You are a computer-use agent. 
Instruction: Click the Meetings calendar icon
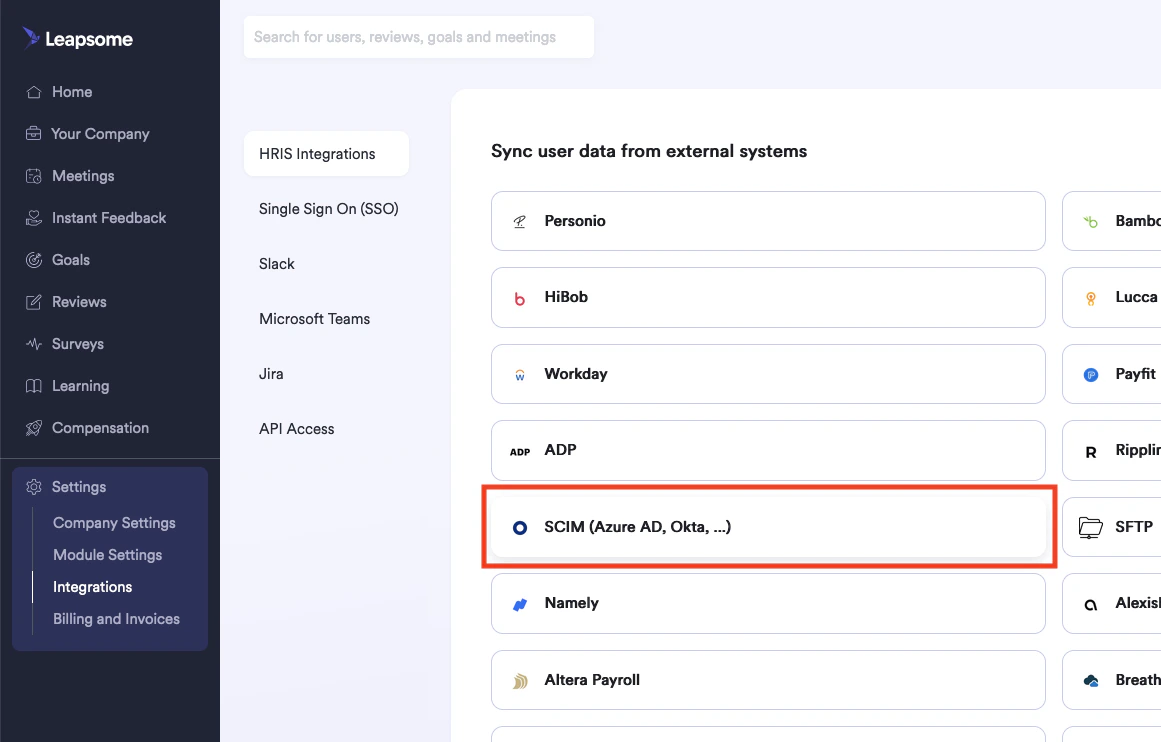(x=33, y=176)
